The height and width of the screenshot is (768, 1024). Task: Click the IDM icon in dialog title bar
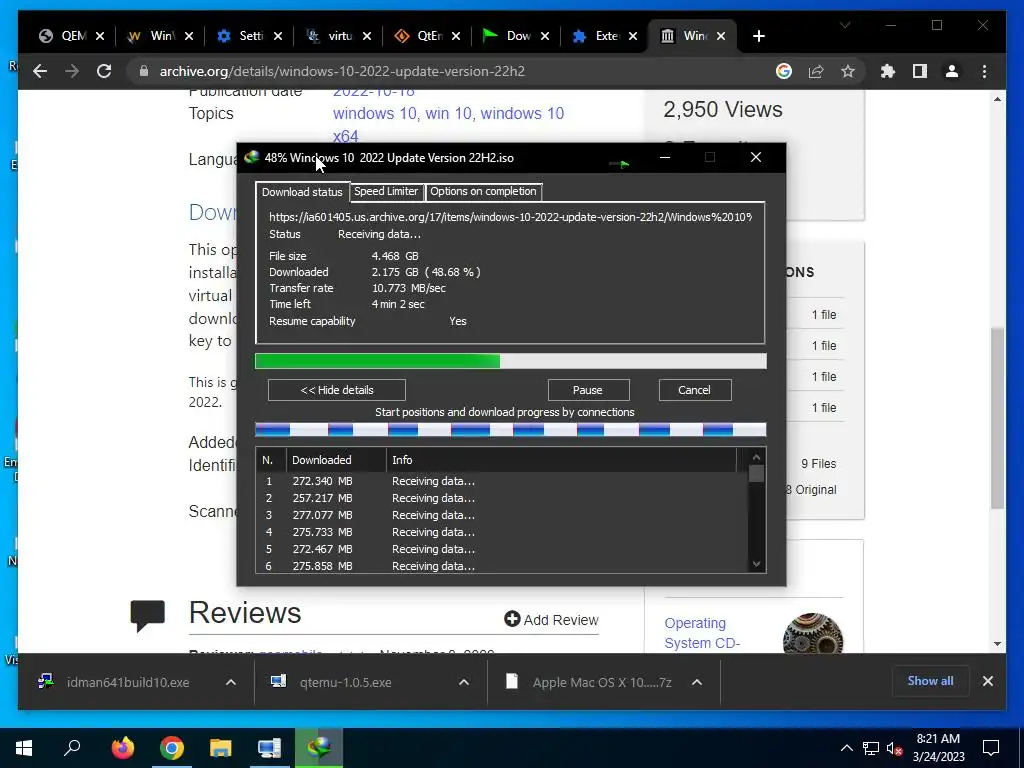[x=251, y=157]
